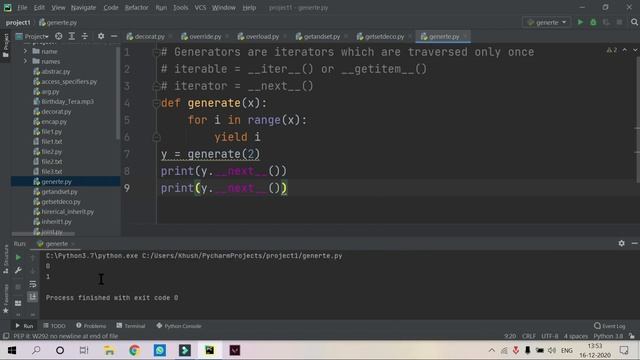The width and height of the screenshot is (640, 360).
Task: Run the generte configuration with green play button
Action: point(580,22)
